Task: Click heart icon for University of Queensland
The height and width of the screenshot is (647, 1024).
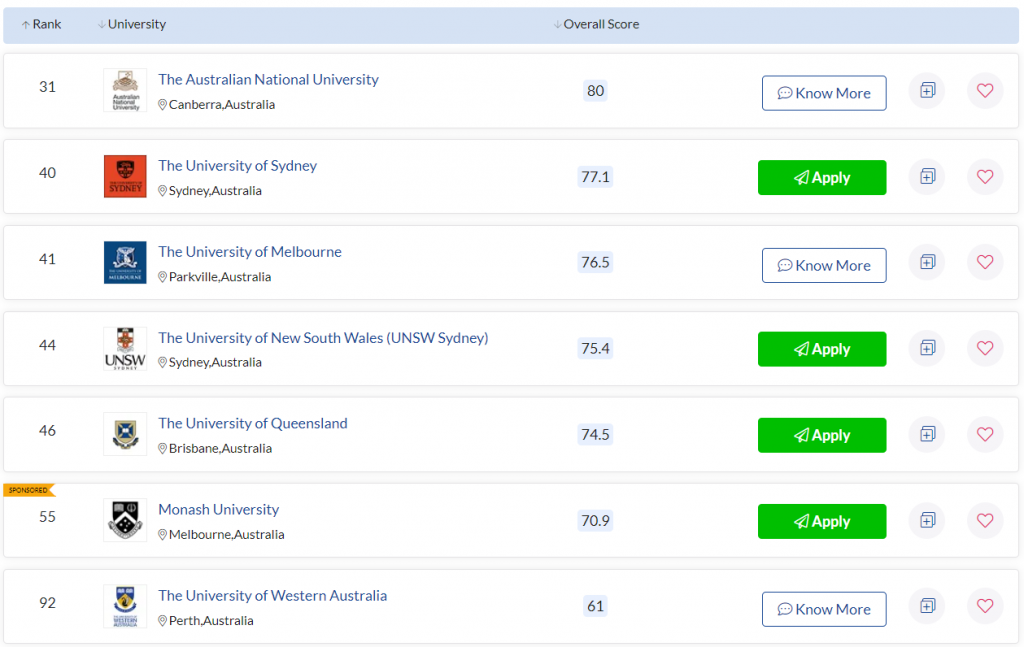Action: [985, 435]
